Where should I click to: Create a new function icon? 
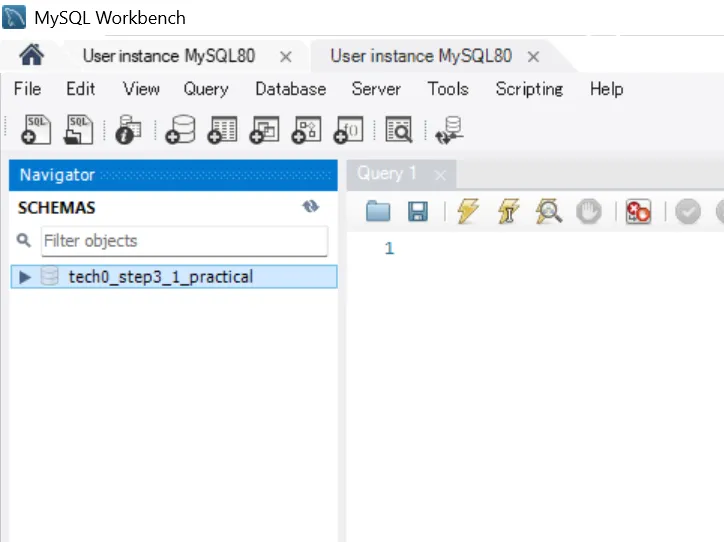tap(348, 130)
